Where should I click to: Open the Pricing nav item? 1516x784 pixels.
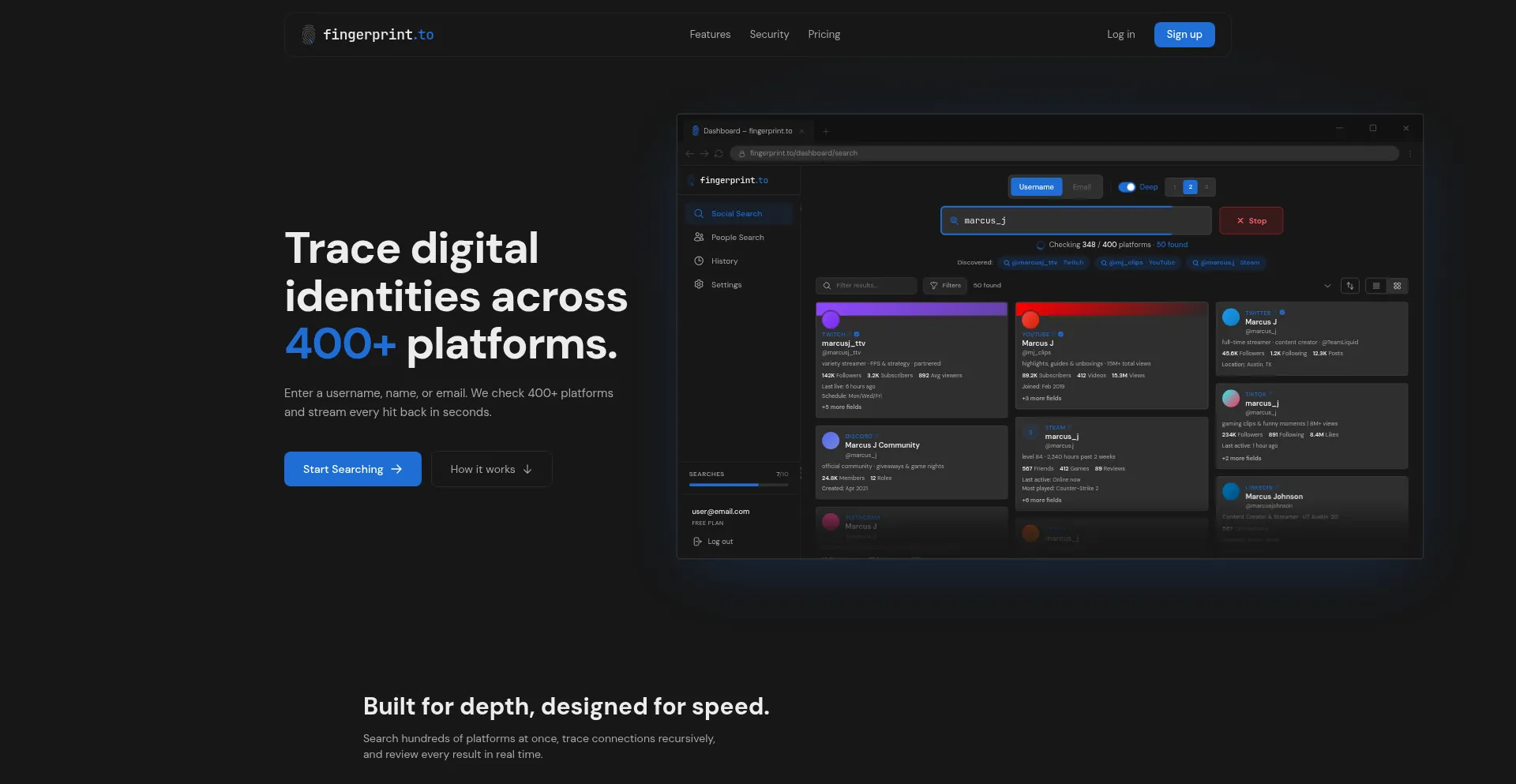point(824,35)
